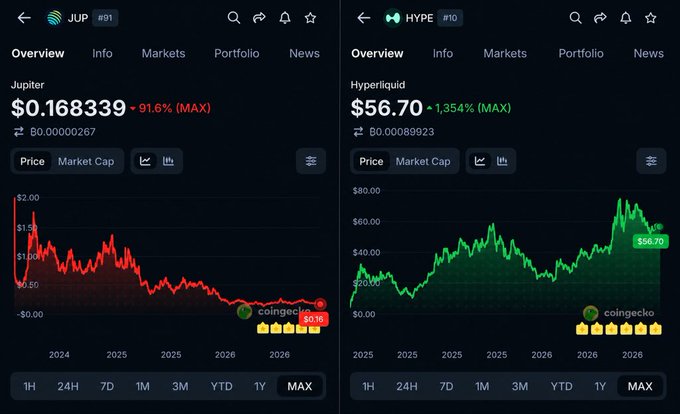Select line chart view for Hyperliquid

click(x=480, y=161)
